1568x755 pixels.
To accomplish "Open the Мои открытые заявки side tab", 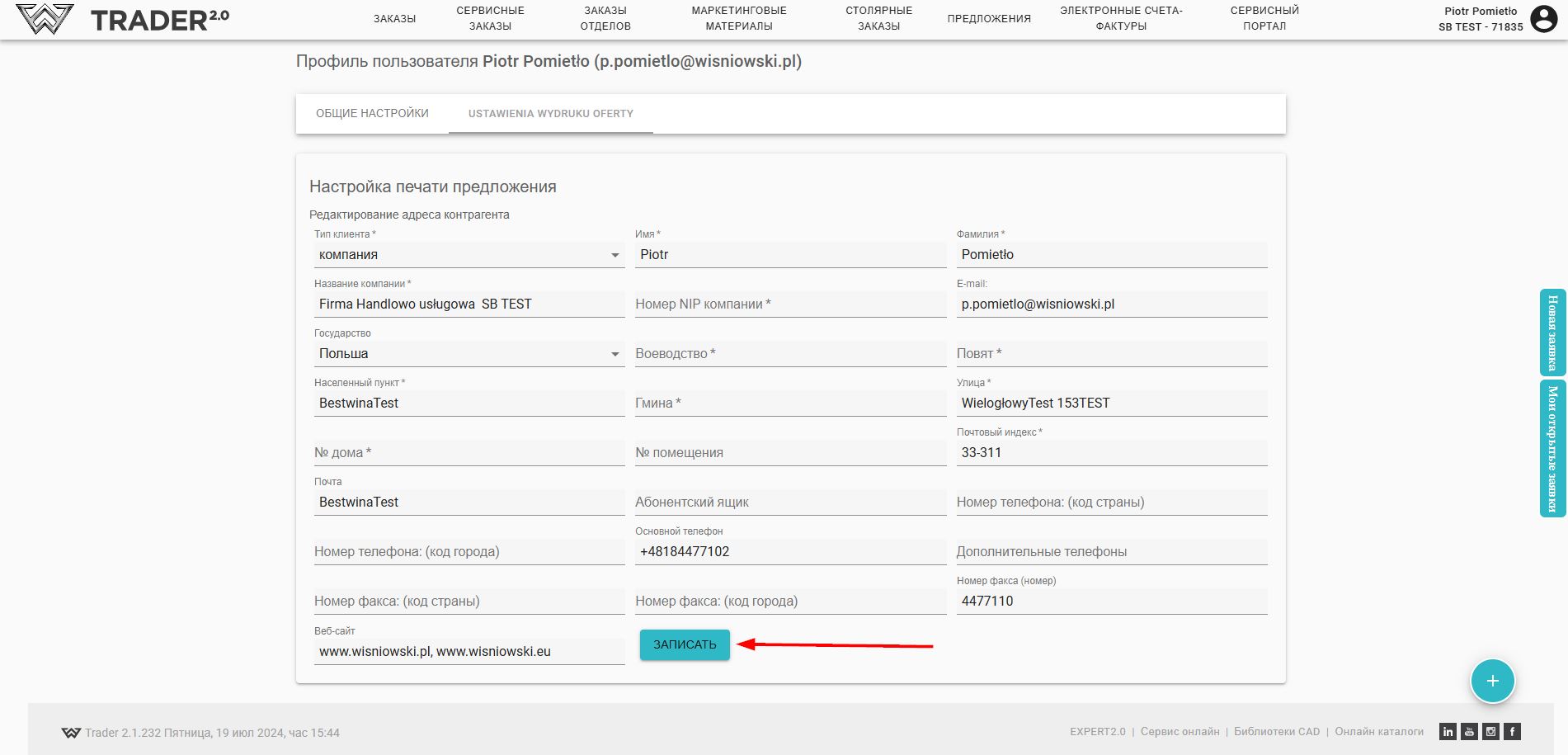I will (1552, 448).
